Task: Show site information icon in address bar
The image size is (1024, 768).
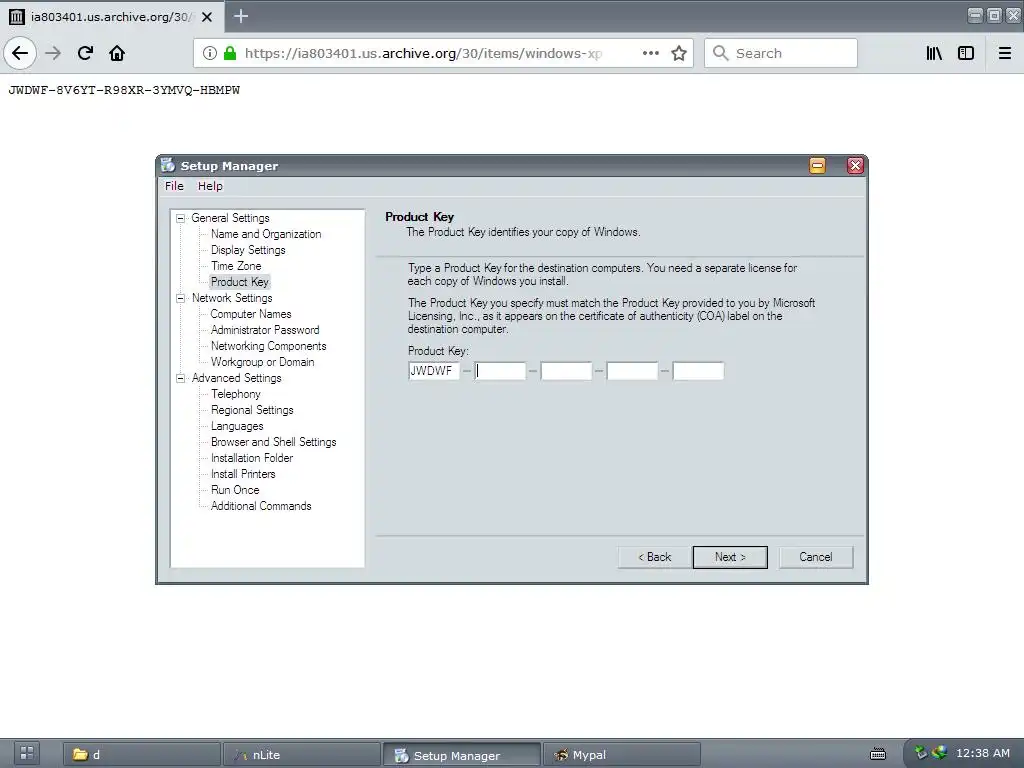Action: (x=210, y=53)
